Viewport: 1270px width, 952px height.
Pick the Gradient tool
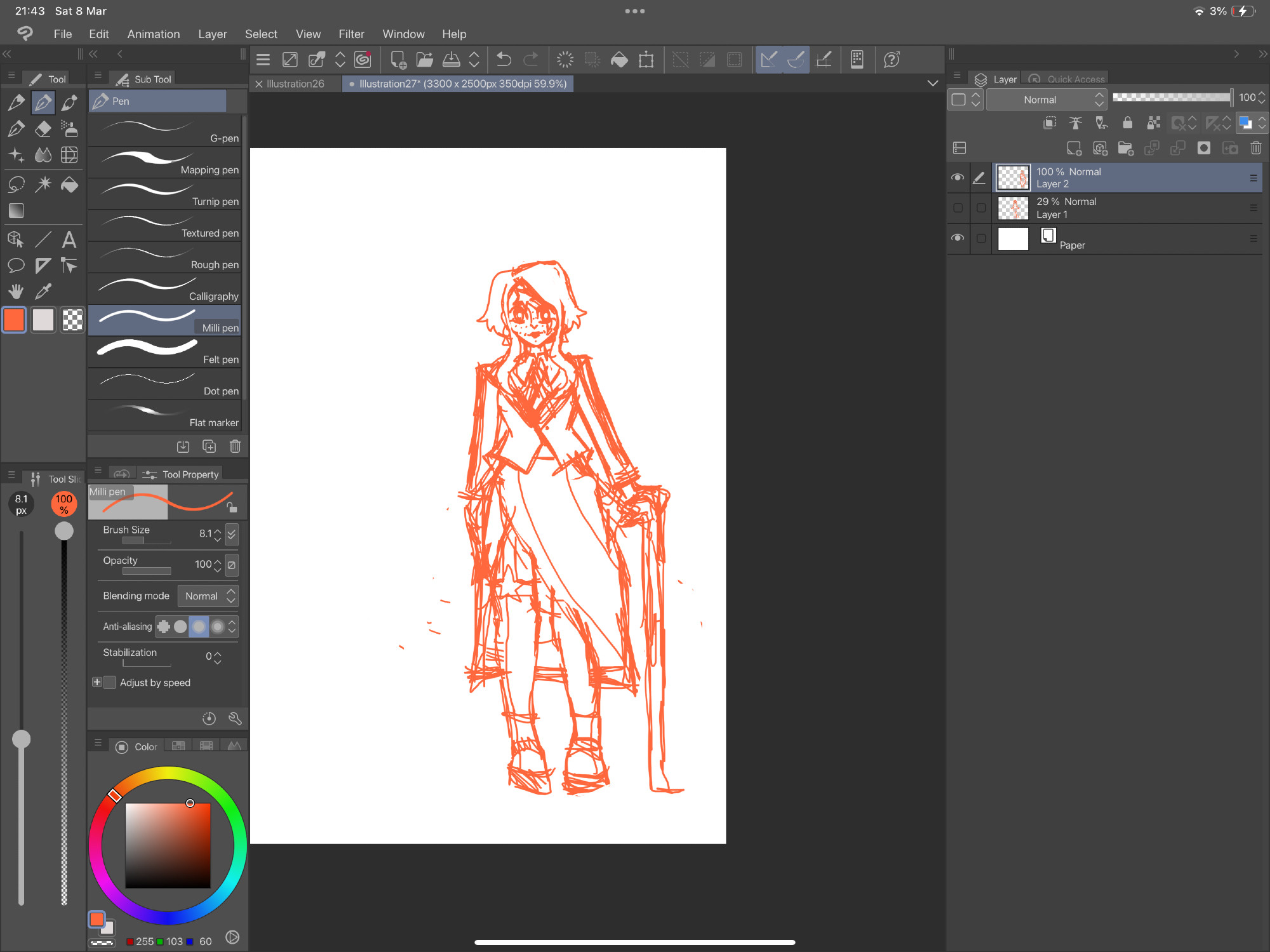tap(16, 210)
